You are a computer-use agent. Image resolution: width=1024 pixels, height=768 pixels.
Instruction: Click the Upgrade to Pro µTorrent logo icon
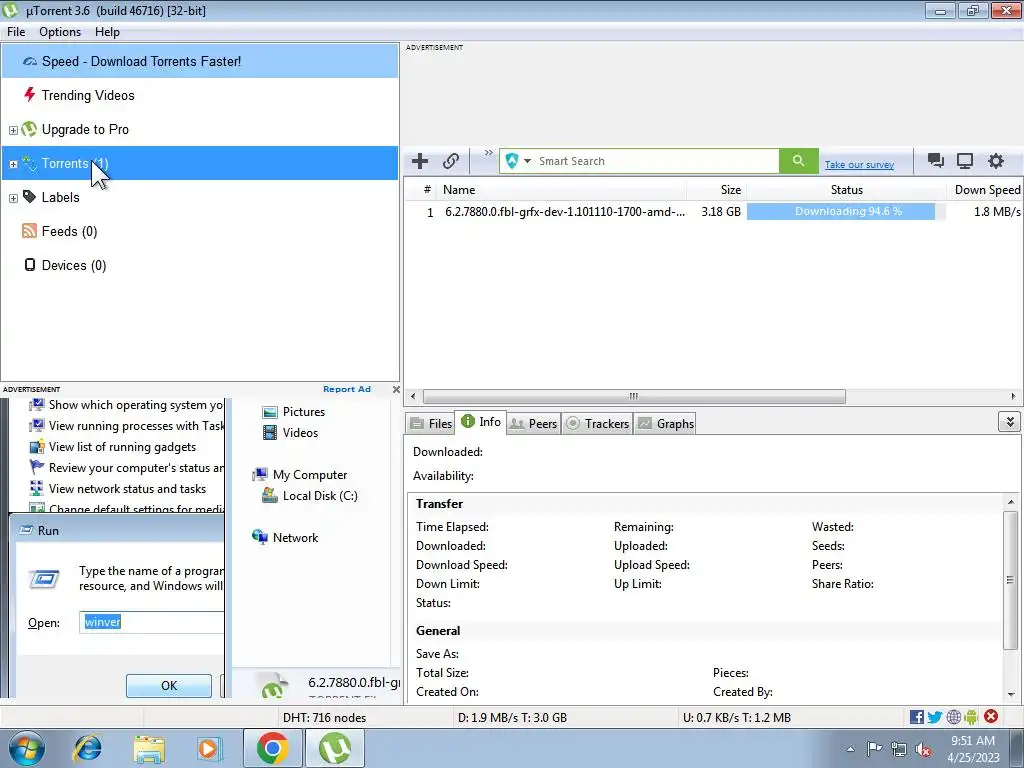[29, 129]
